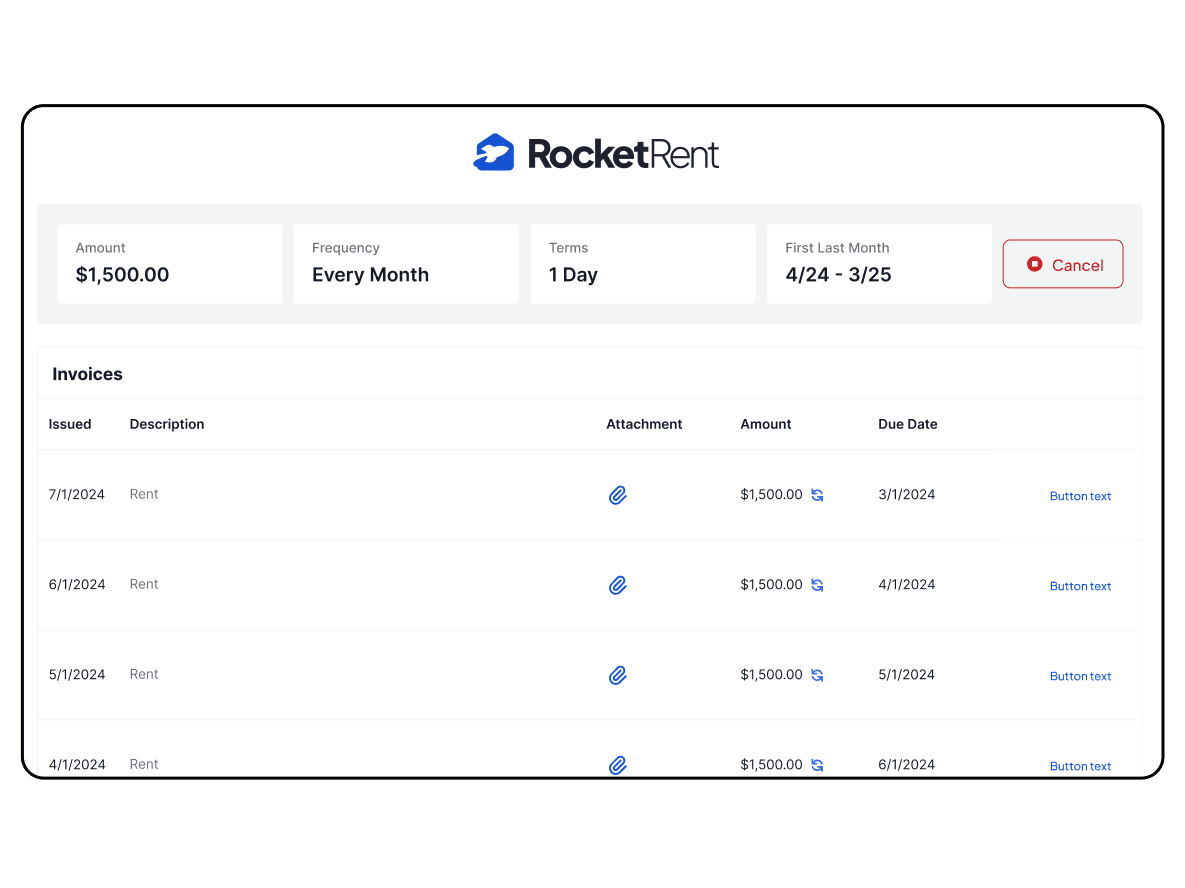Open attachment paperclip for 6/1/2024 invoice
1185x888 pixels.
(618, 585)
